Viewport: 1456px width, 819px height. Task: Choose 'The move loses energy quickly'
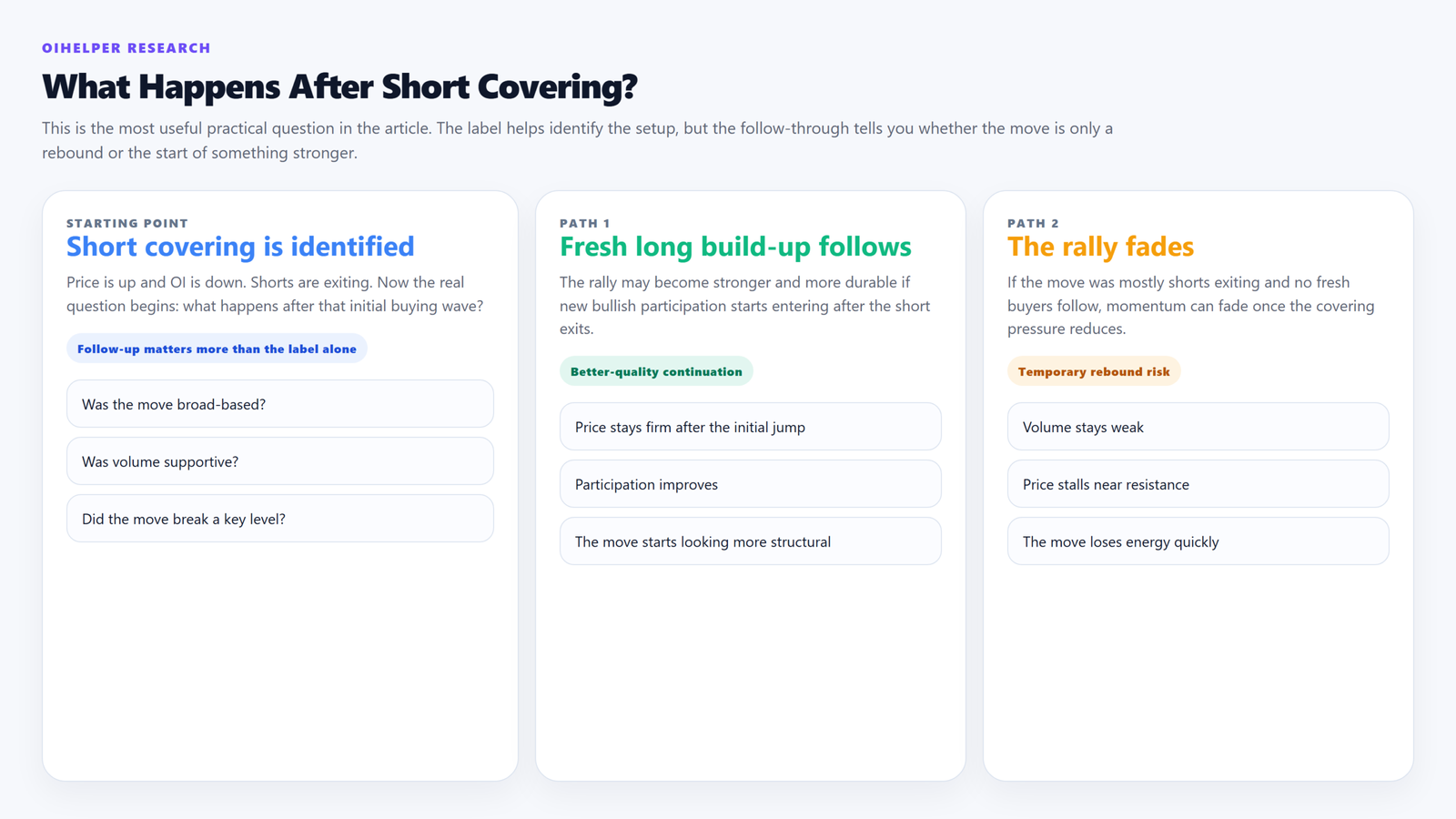click(x=1198, y=541)
